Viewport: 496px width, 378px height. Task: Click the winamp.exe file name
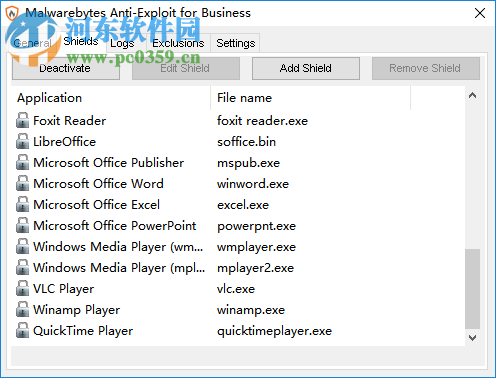(x=251, y=310)
